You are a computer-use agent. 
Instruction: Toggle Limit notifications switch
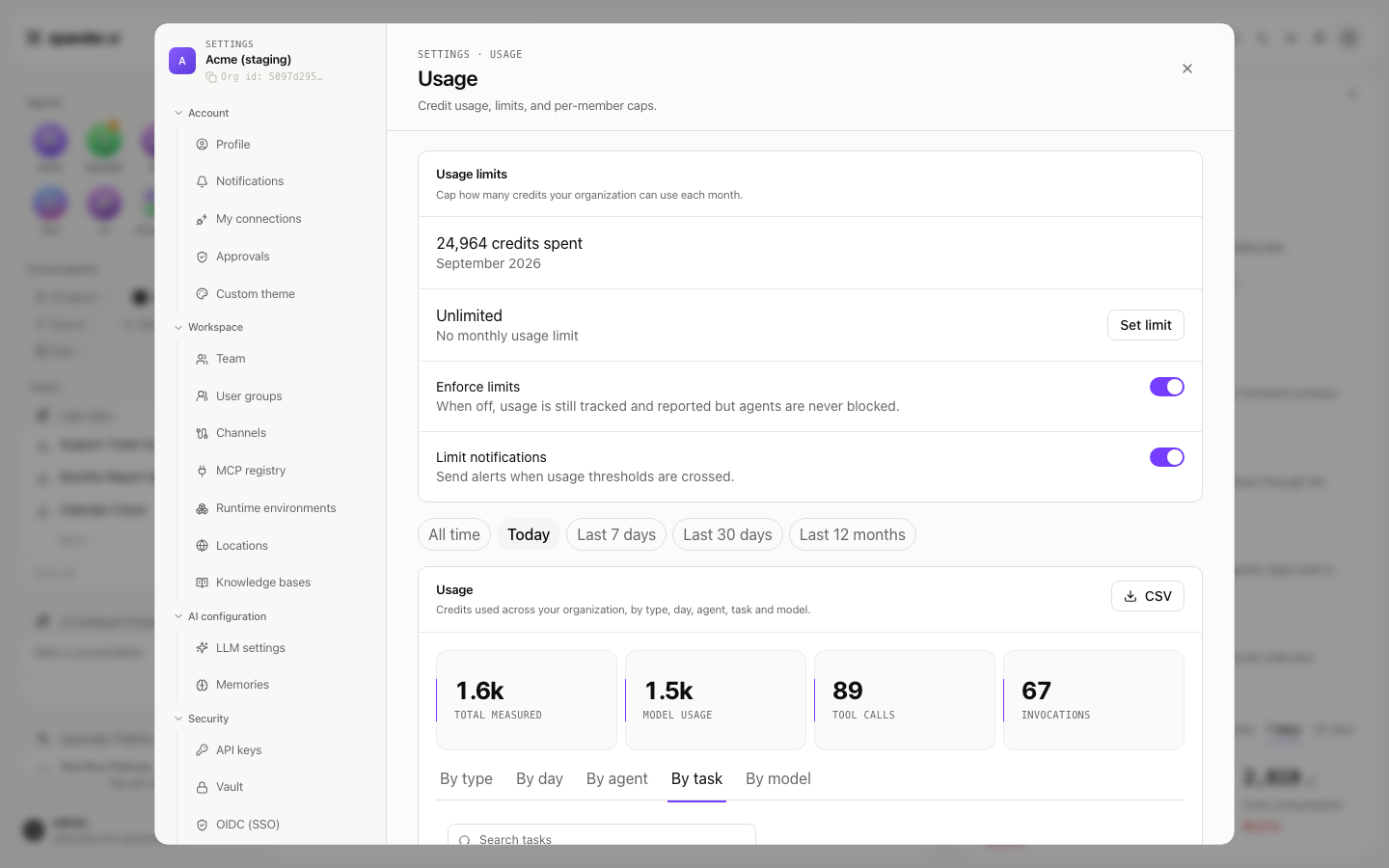[1167, 457]
